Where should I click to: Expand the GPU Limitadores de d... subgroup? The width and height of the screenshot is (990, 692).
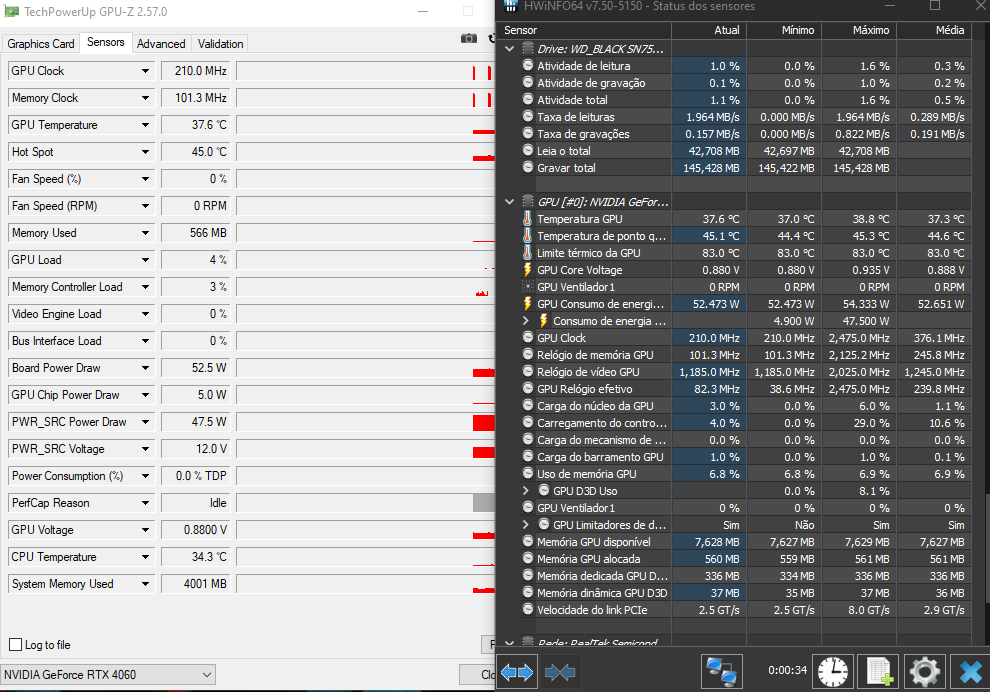[x=526, y=525]
